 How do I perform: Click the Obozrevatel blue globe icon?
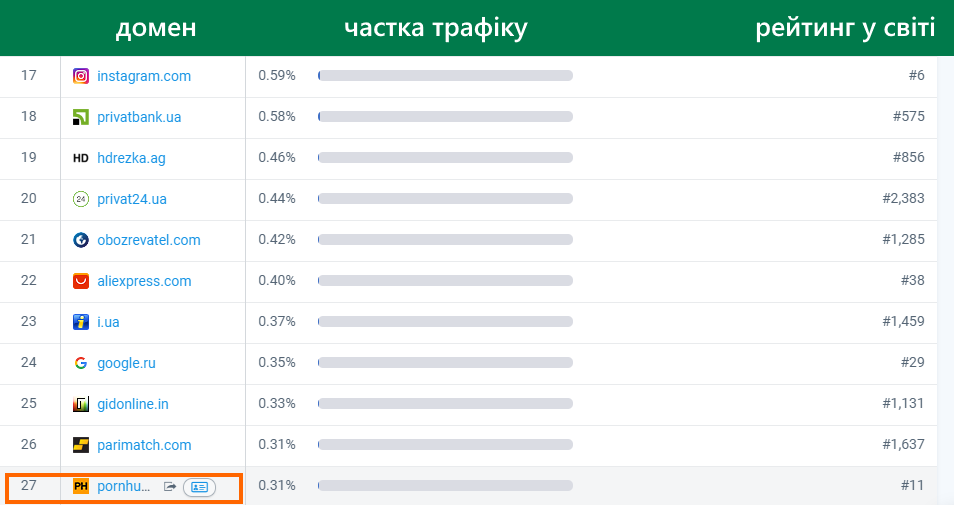tap(81, 240)
